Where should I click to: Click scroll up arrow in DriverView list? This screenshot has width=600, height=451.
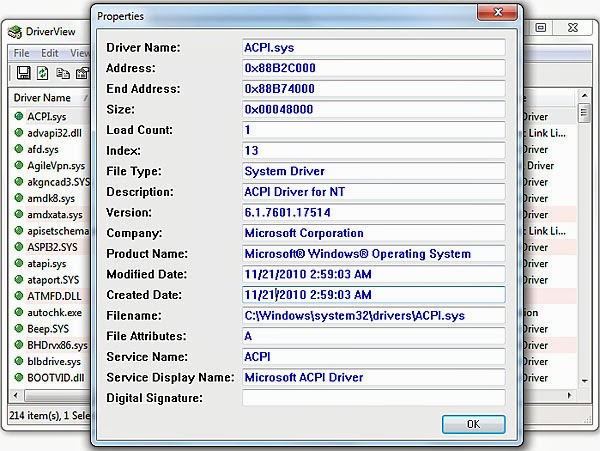(584, 95)
